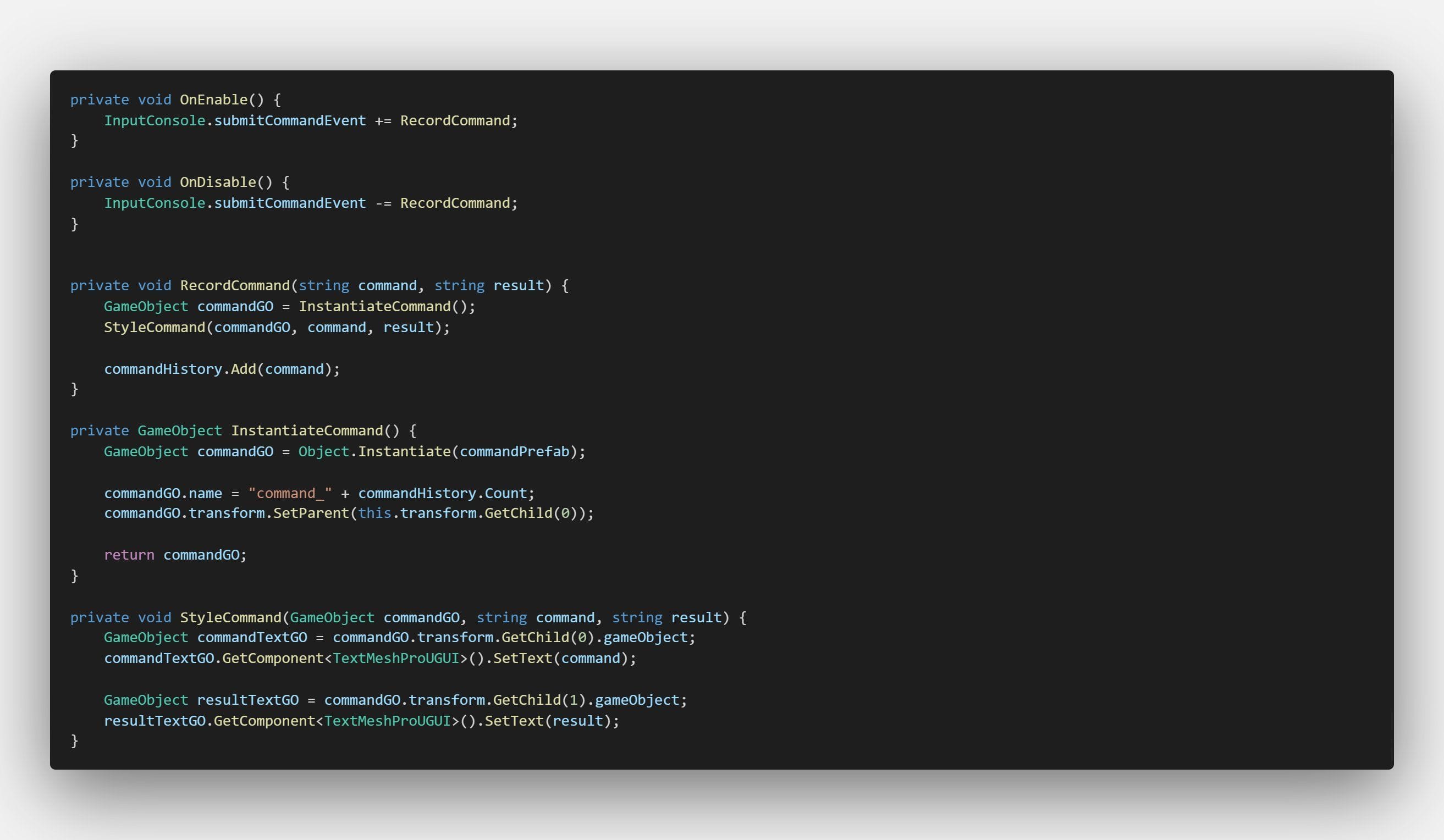
Task: Click the "command_" string literal
Action: coord(290,493)
